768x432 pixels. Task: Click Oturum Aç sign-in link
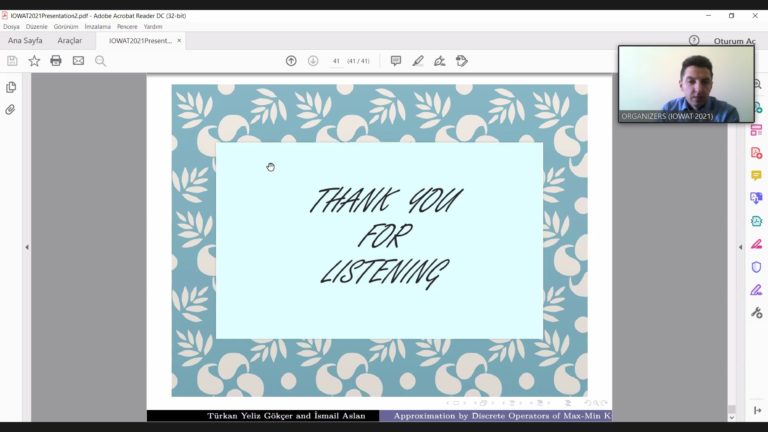click(x=734, y=41)
